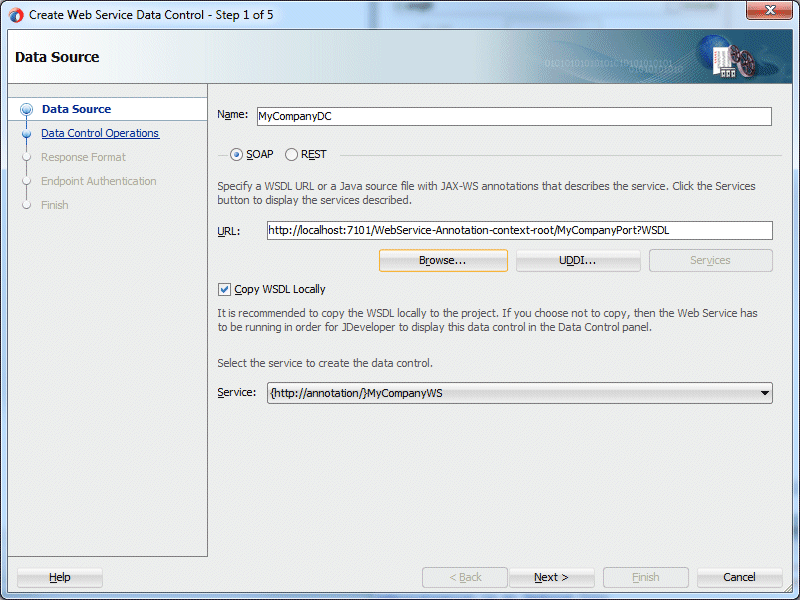Click the Data Control Operations step bullet
The width and height of the screenshot is (800, 600).
click(x=27, y=134)
